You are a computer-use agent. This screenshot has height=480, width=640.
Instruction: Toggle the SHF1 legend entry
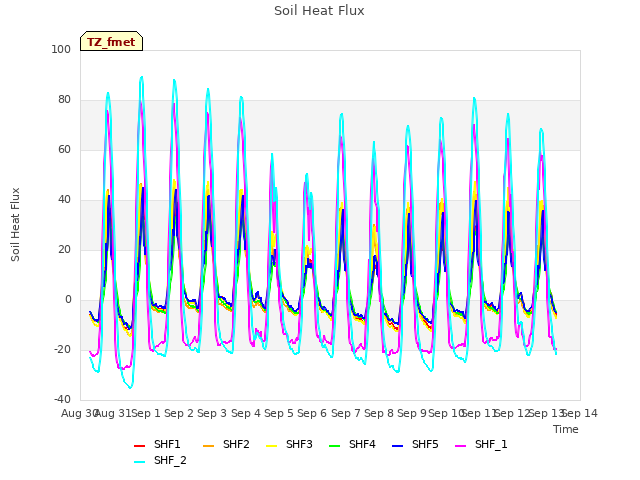(157, 444)
